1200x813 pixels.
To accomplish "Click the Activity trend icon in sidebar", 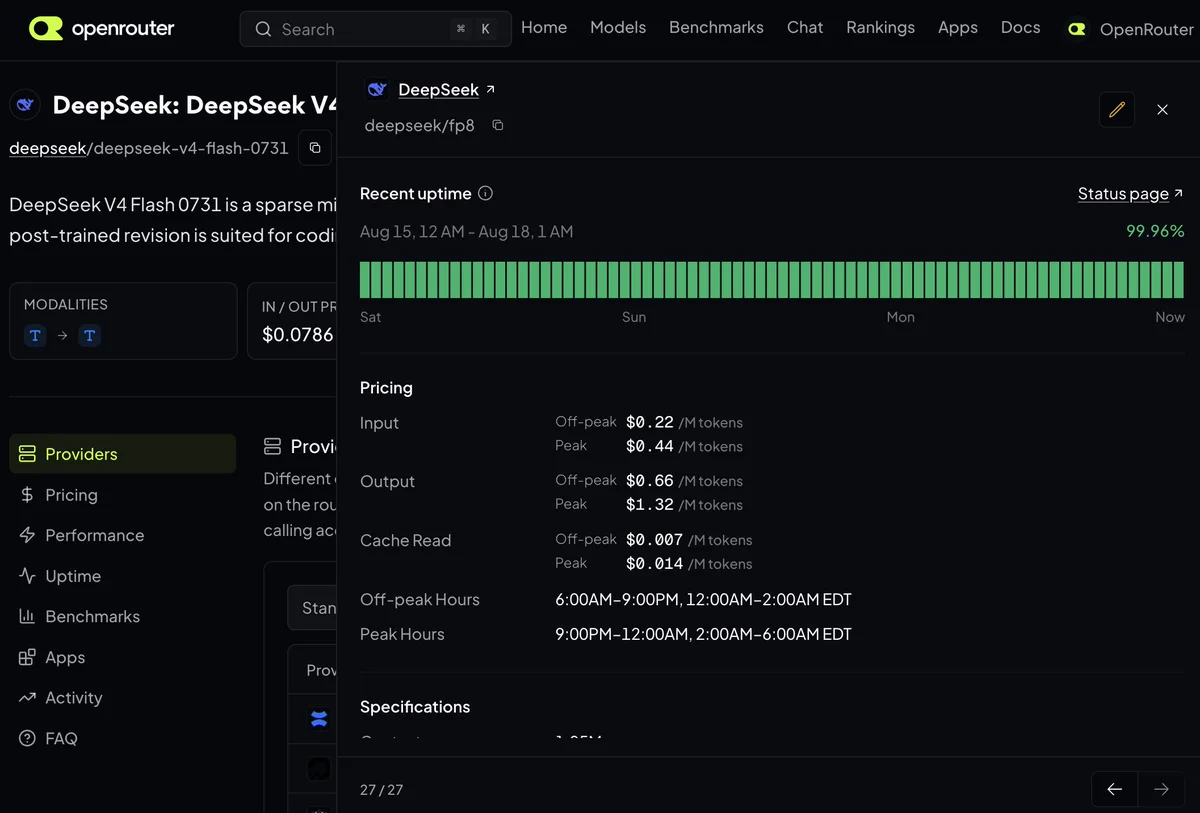I will point(27,698).
